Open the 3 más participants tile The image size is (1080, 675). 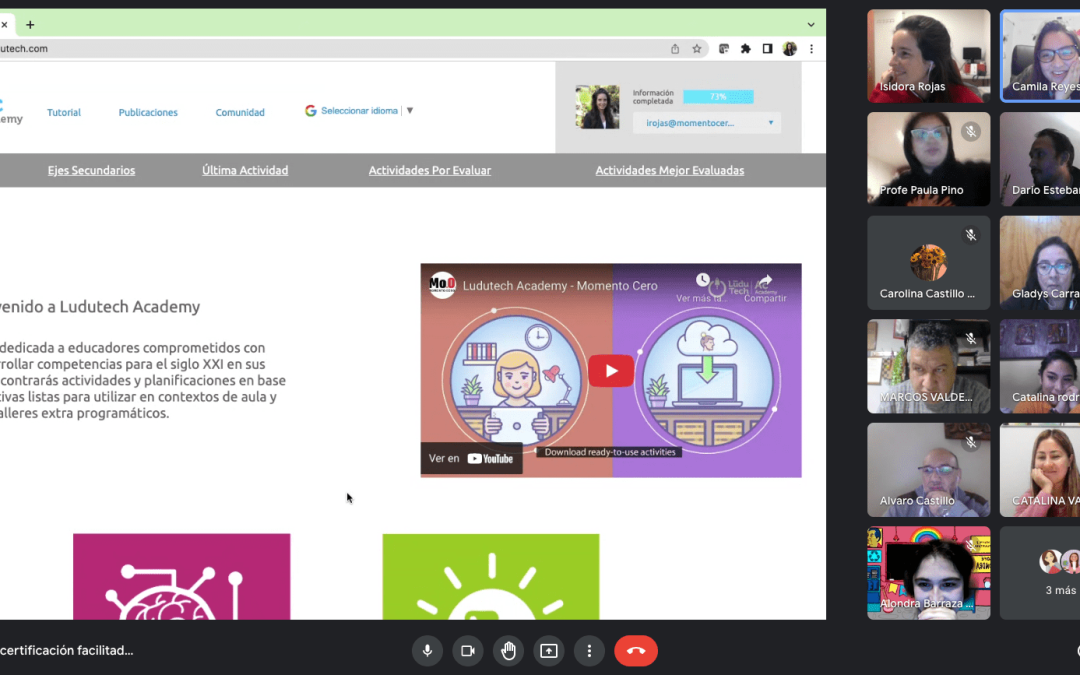[1040, 573]
